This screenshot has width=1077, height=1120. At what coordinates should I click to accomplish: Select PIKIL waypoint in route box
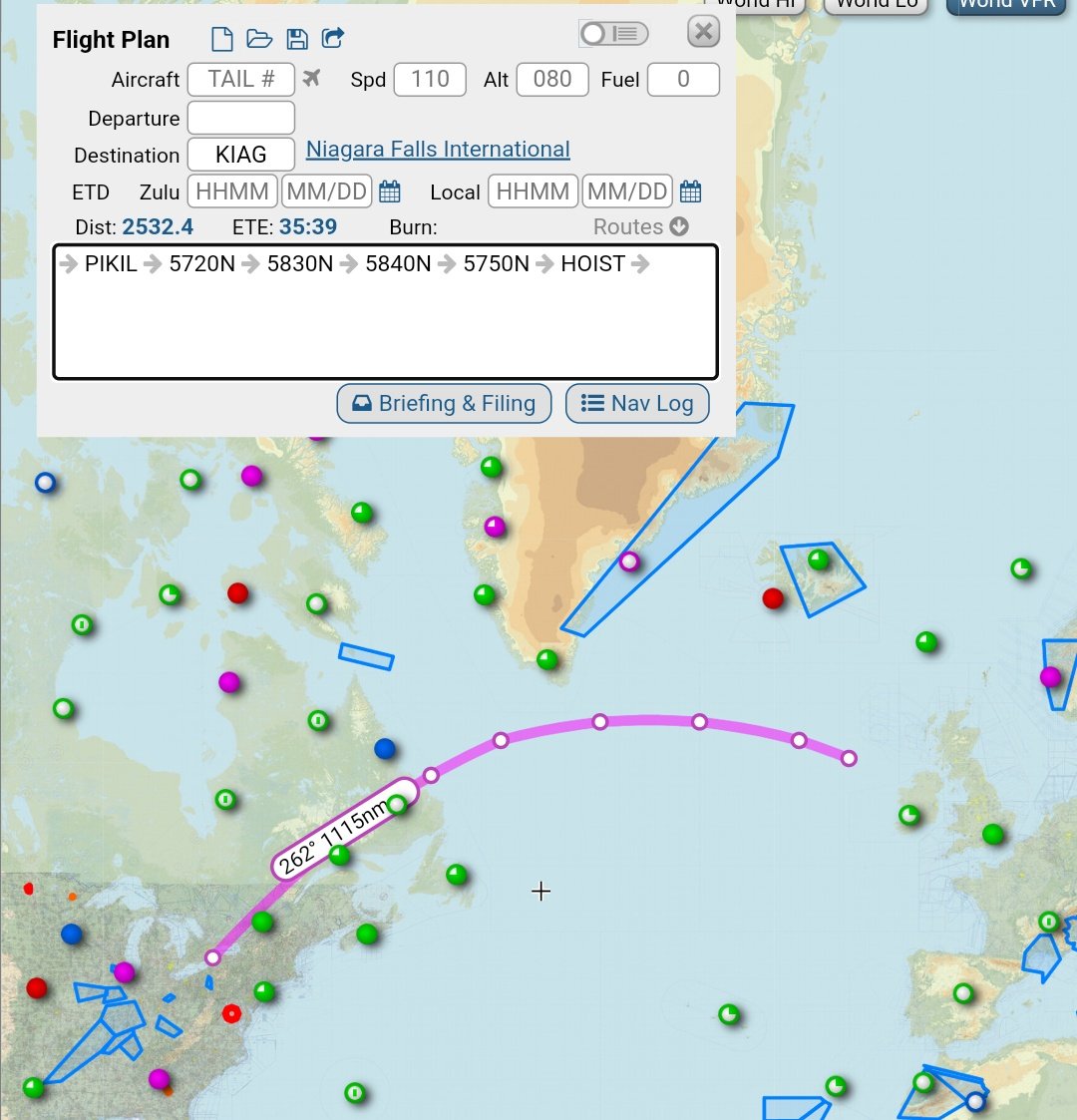coord(111,263)
